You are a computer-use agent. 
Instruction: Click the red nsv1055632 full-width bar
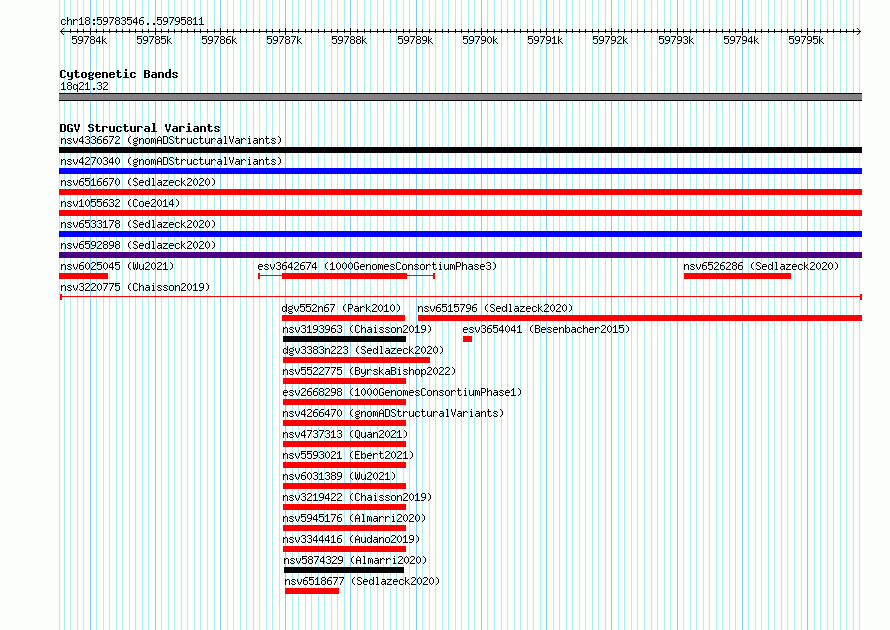[460, 213]
